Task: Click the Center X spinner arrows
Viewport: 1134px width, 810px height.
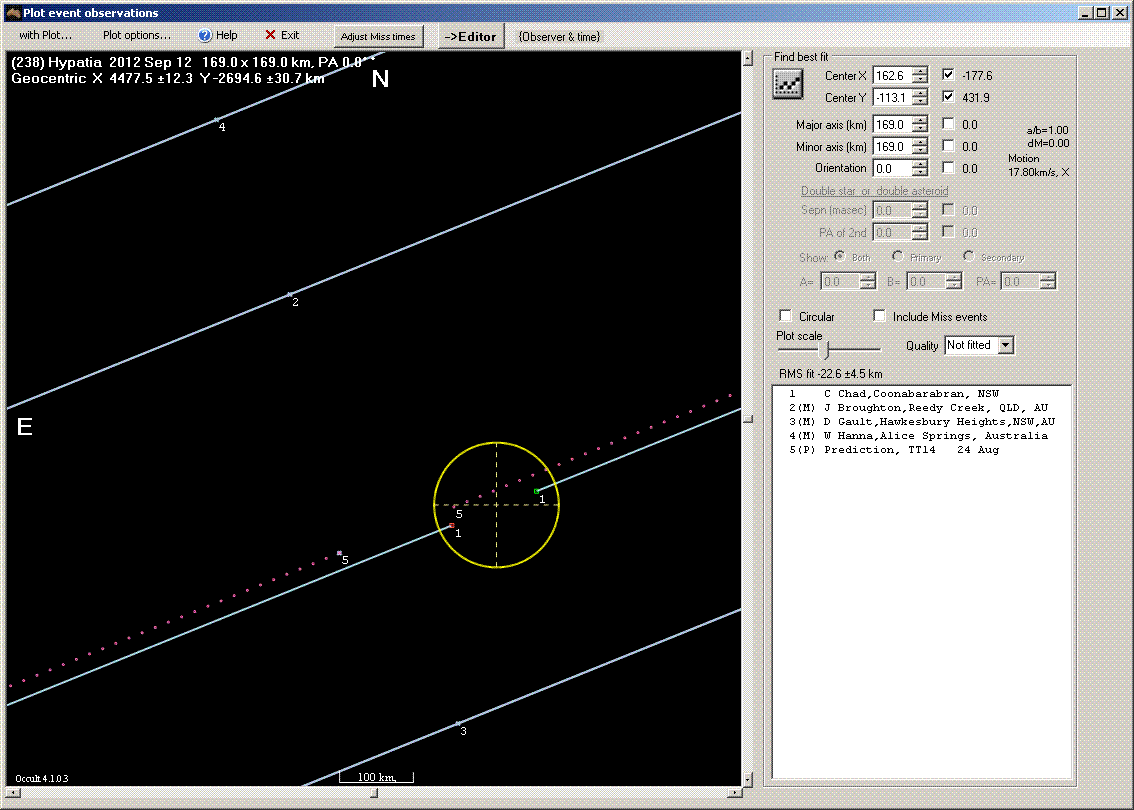Action: coord(919,75)
